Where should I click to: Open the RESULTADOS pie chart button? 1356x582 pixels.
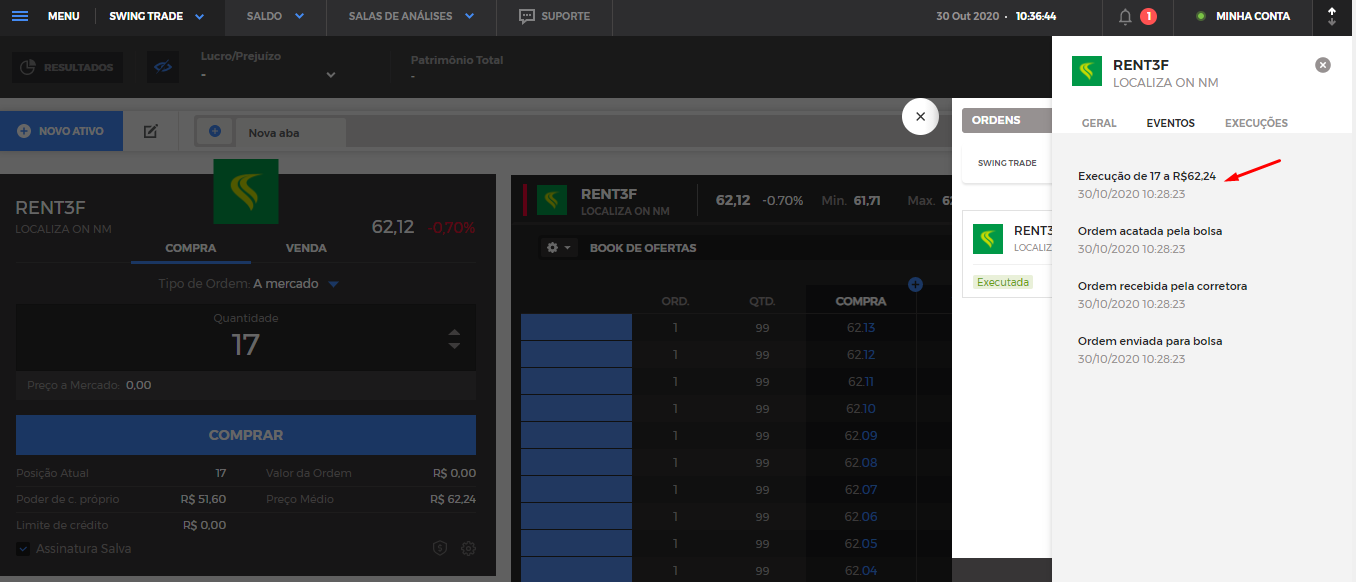pyautogui.click(x=66, y=67)
